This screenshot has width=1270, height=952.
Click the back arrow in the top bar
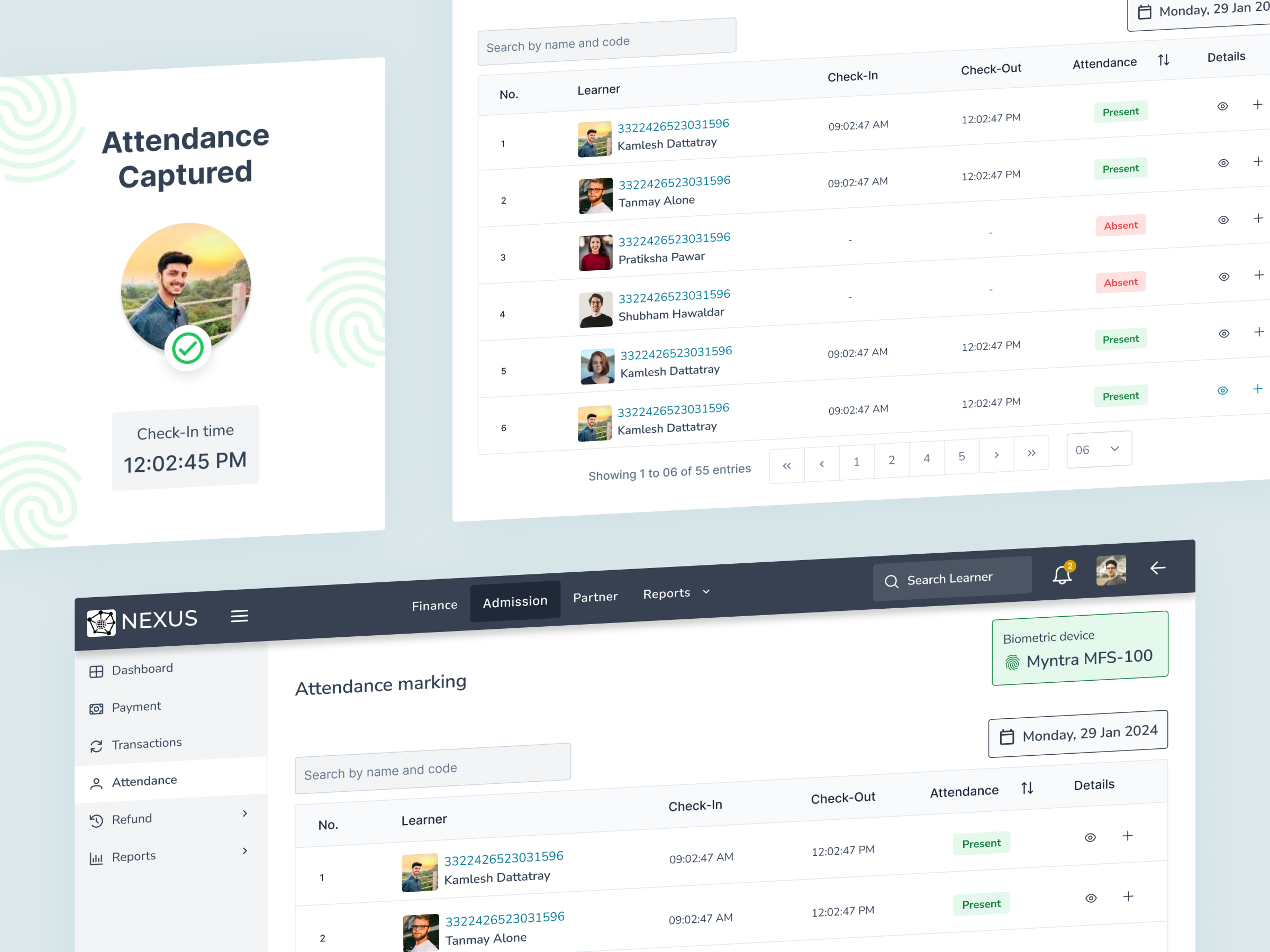click(1157, 568)
